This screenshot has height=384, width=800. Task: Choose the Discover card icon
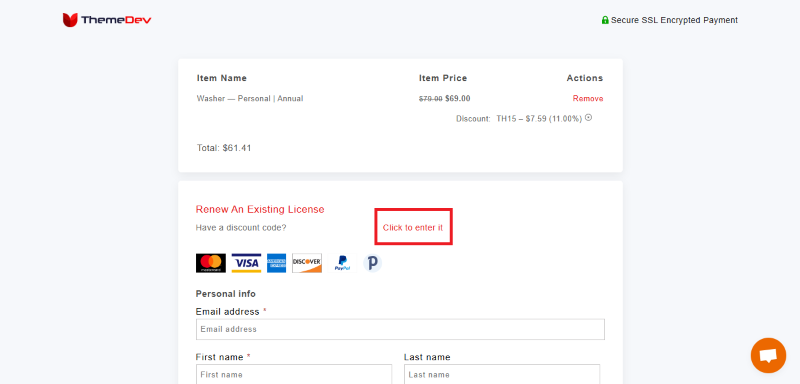[307, 263]
